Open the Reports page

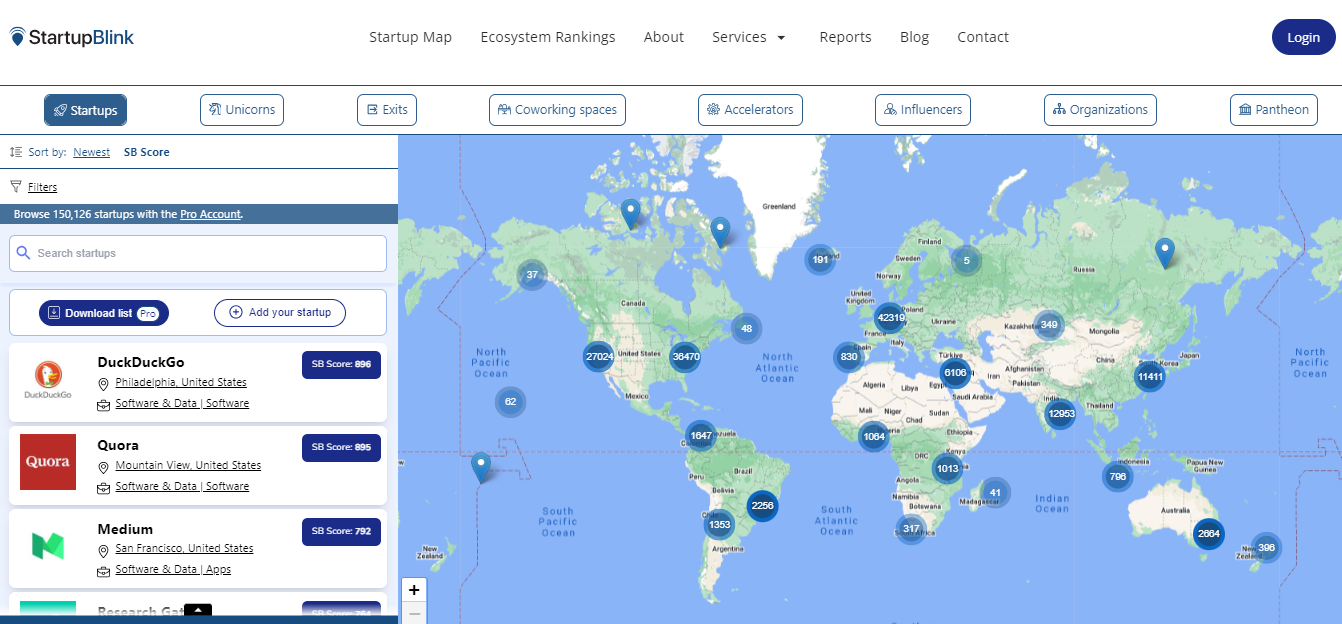(845, 37)
